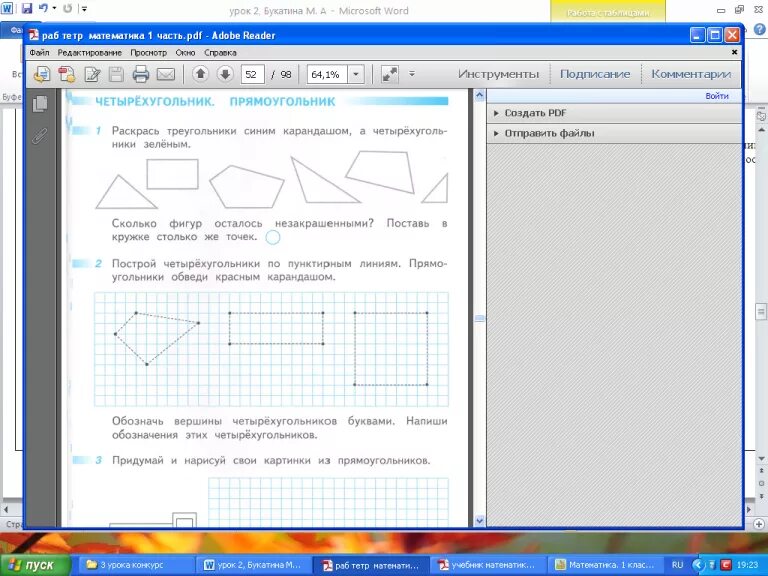The height and width of the screenshot is (576, 768).
Task: Click the Windows пуск Start button
Action: click(35, 565)
